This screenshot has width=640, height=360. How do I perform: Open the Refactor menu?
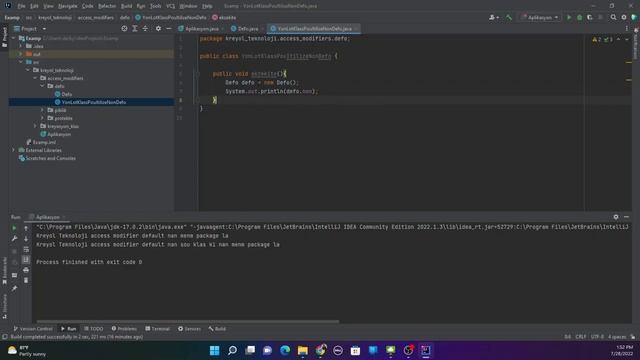[107, 6]
